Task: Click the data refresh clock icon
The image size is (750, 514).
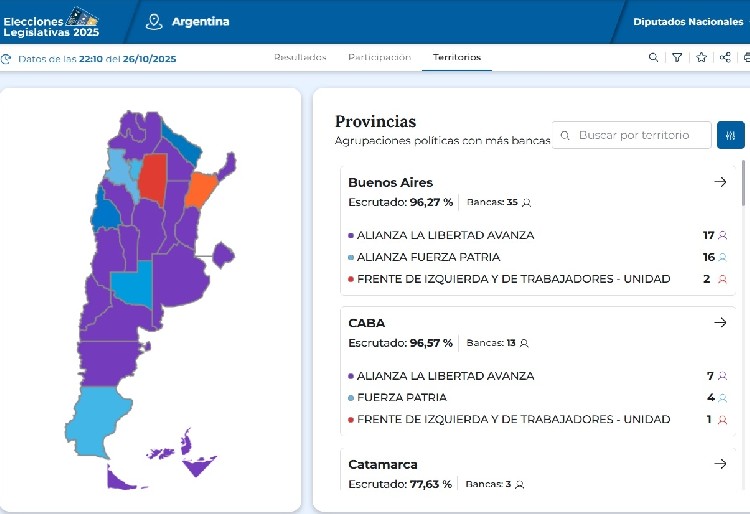Action: pos(7,59)
